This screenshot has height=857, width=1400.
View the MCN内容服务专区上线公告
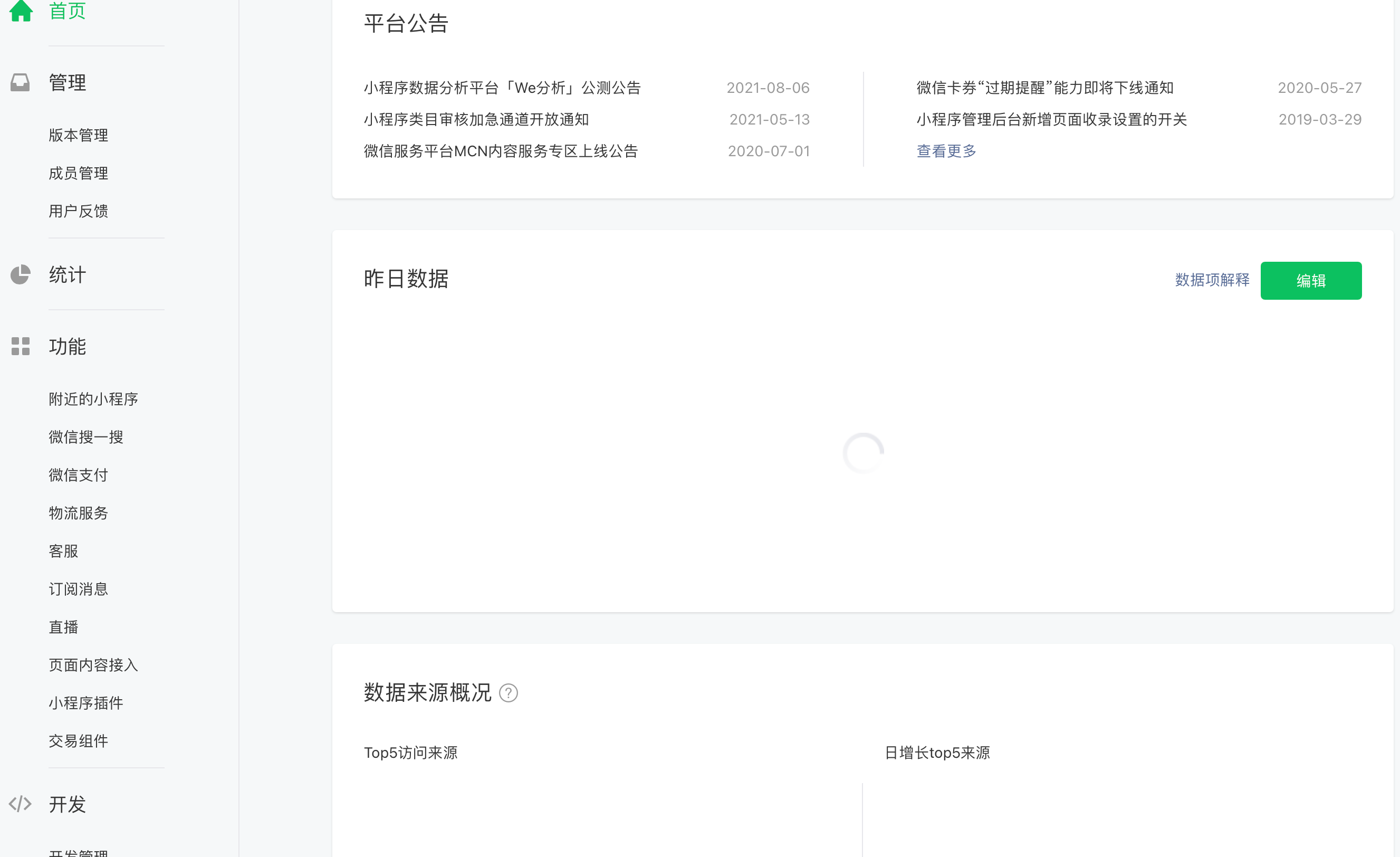[x=500, y=150]
